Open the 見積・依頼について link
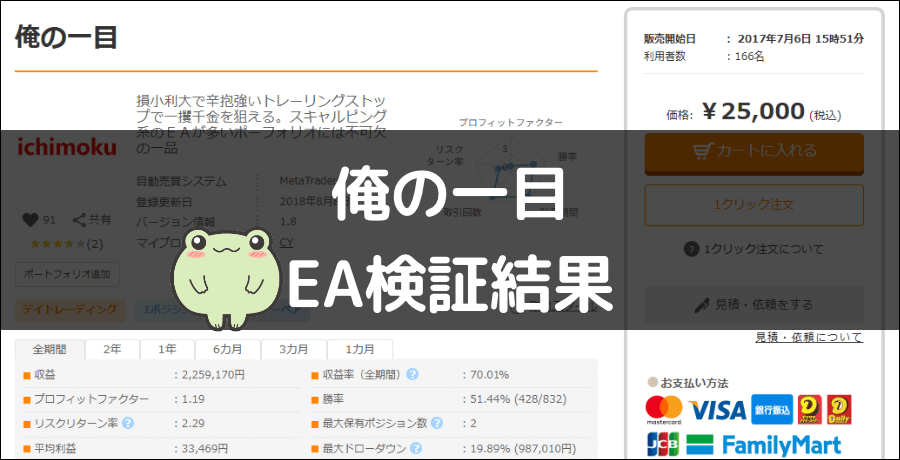This screenshot has width=900, height=460. [808, 338]
